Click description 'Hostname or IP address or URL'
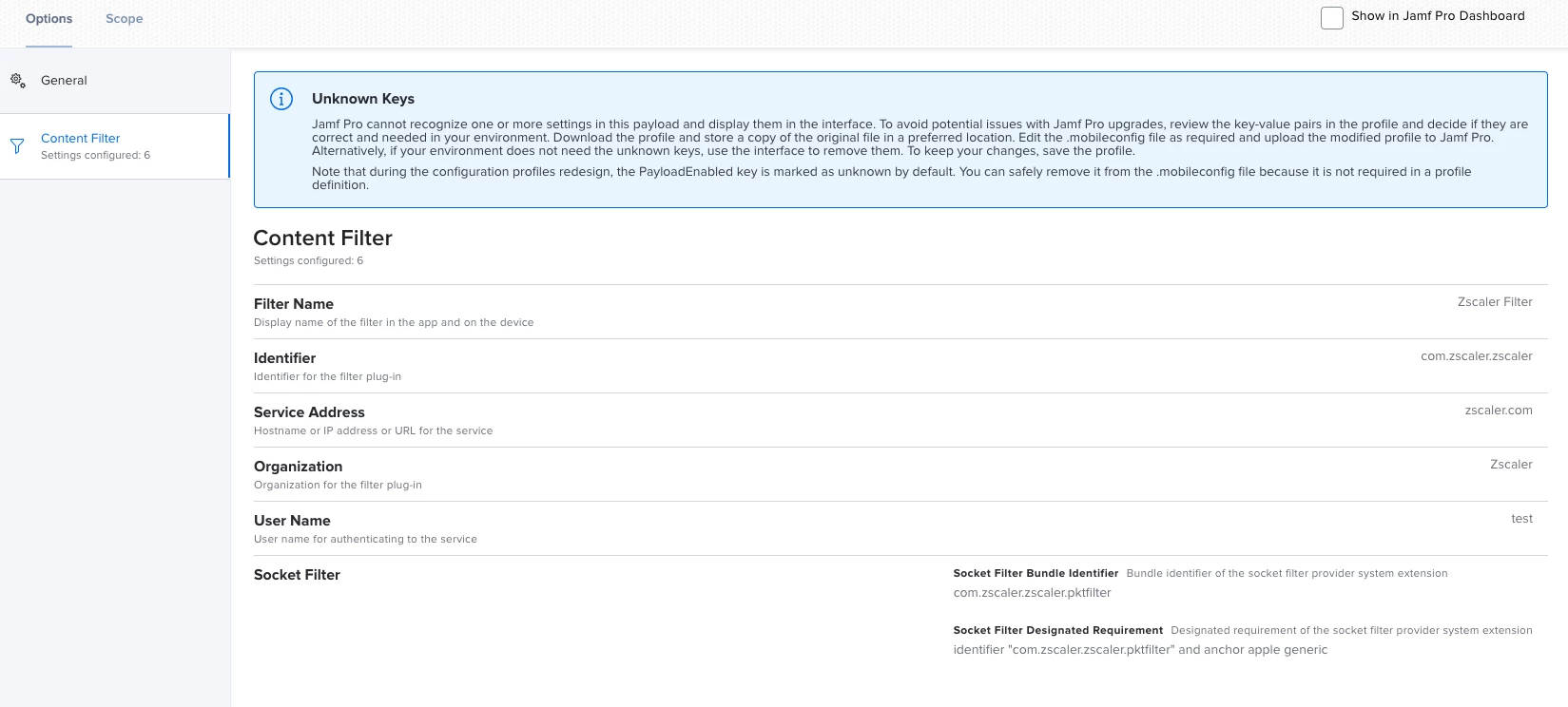Screen dimensions: 1568x707 [x=374, y=431]
